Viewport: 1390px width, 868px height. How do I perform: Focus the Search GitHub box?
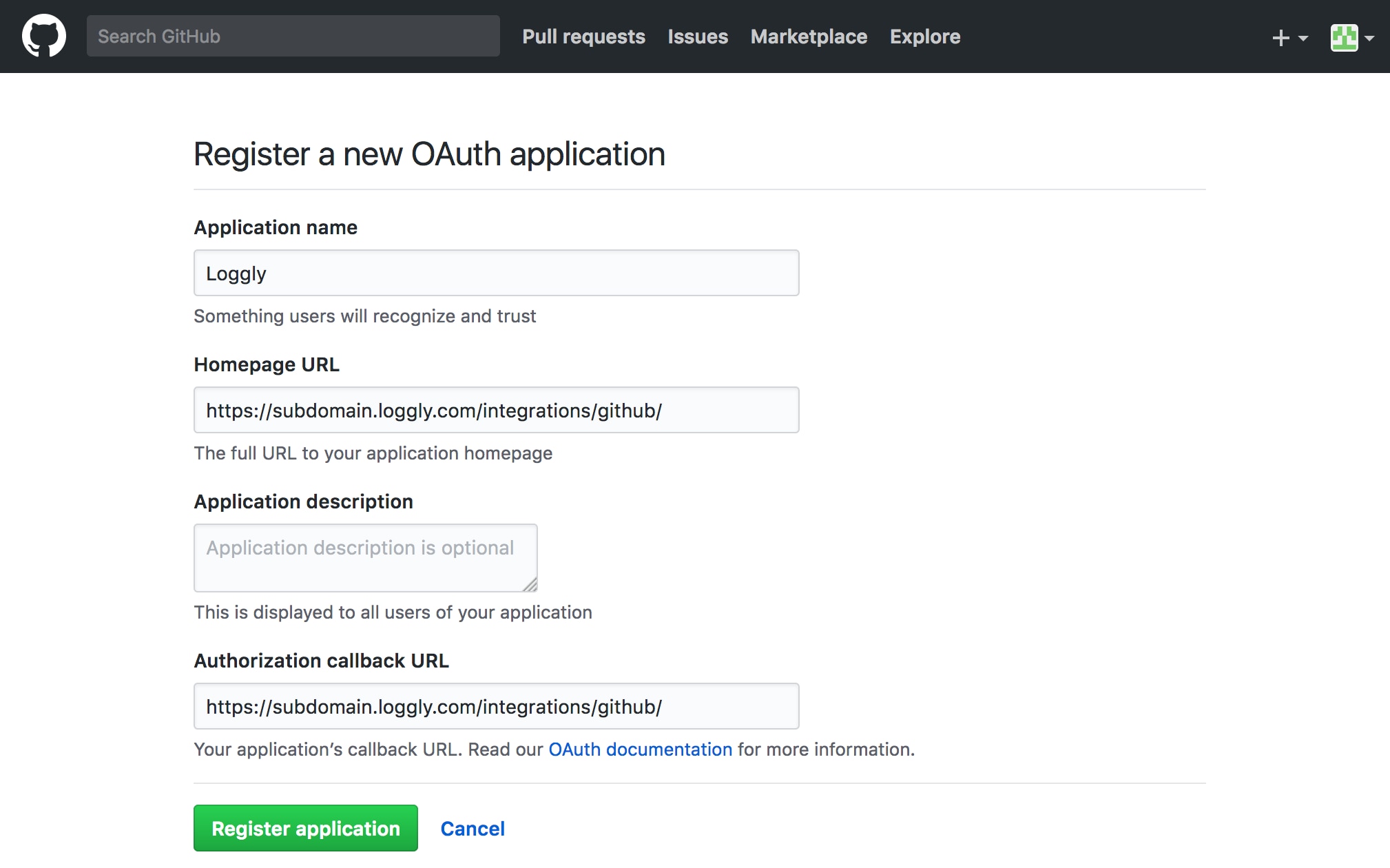click(293, 37)
